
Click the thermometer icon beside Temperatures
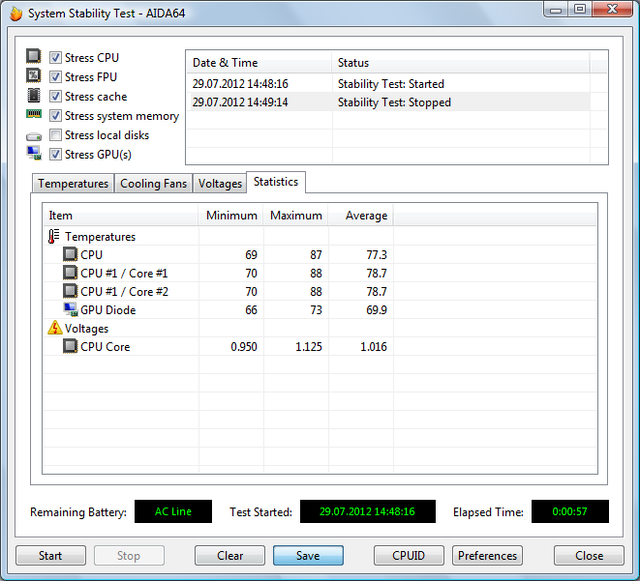(54, 237)
